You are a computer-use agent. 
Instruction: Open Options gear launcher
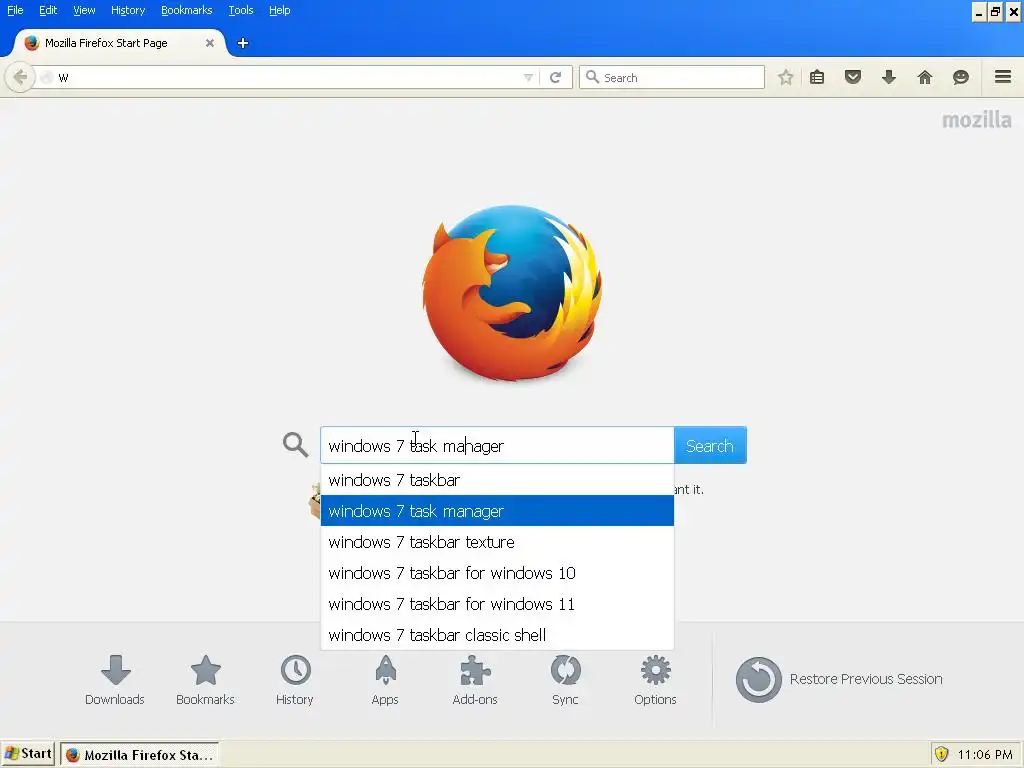pyautogui.click(x=655, y=680)
